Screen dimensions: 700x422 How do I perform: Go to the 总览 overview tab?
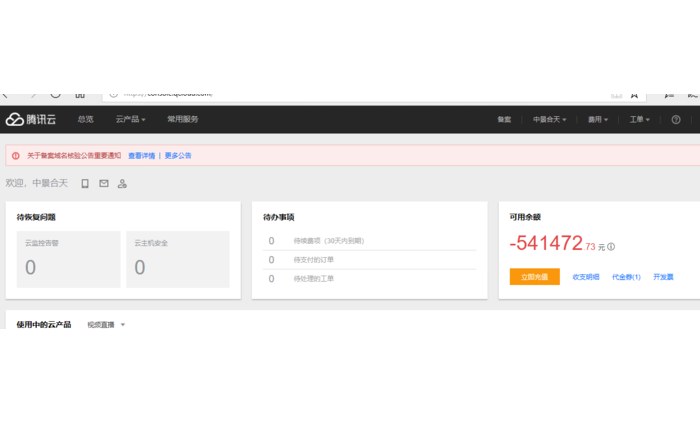tap(85, 119)
